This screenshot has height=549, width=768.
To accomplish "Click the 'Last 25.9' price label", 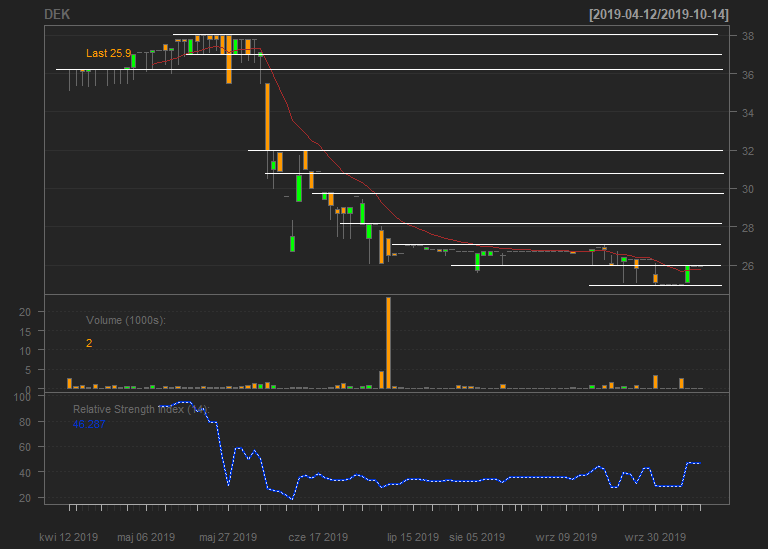I will [x=108, y=53].
